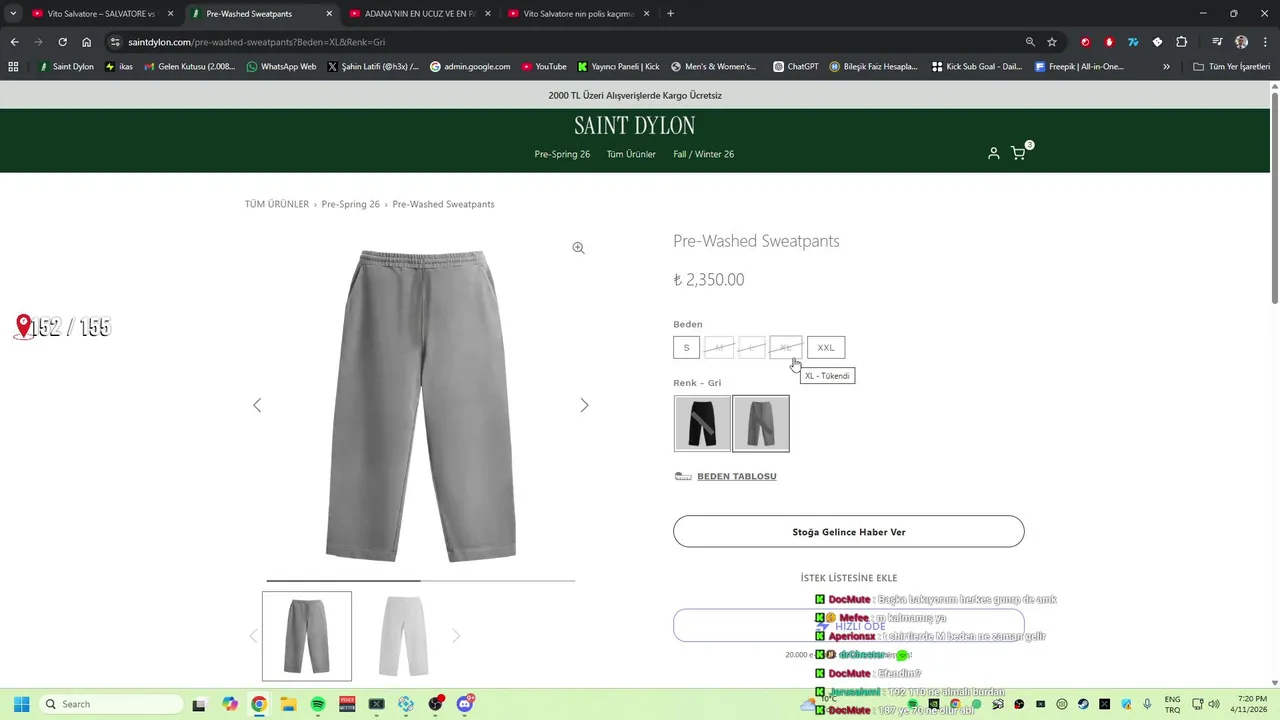Go back in browser history
Viewport: 1280px width, 720px height.
pos(14,42)
